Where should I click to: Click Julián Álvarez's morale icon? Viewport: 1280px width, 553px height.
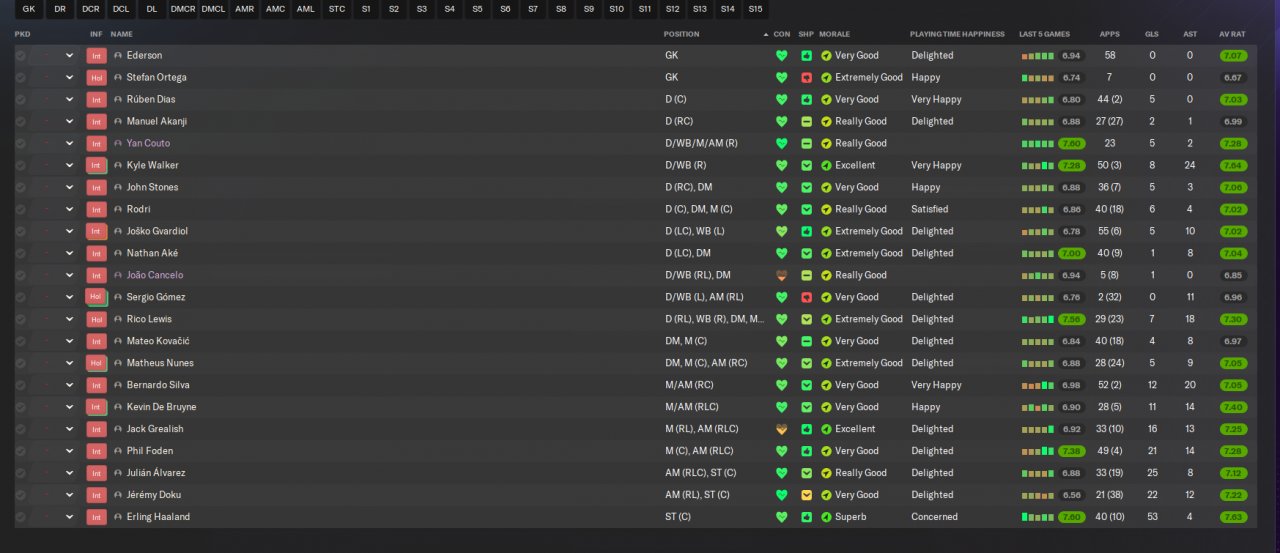(x=826, y=474)
